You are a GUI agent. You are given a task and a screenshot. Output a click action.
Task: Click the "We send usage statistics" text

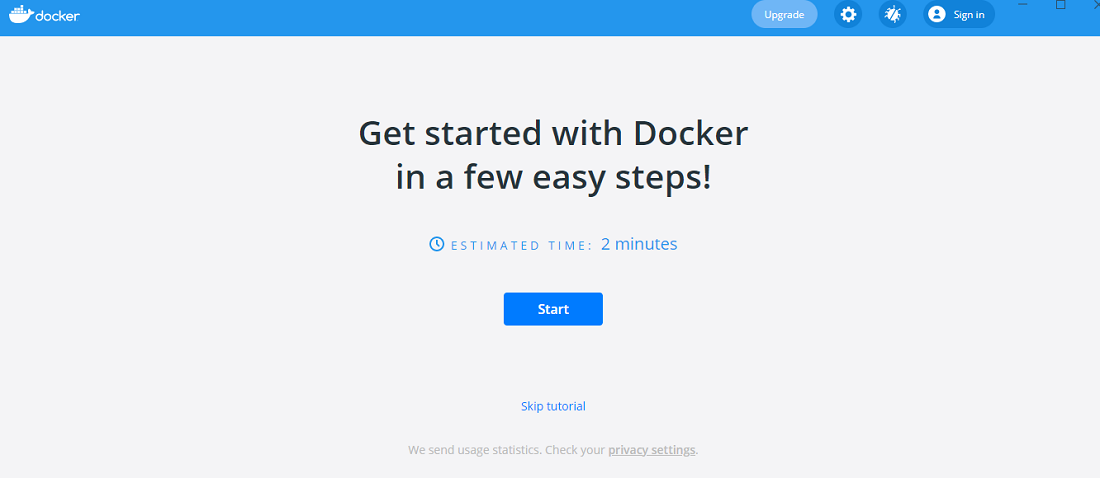(475, 450)
